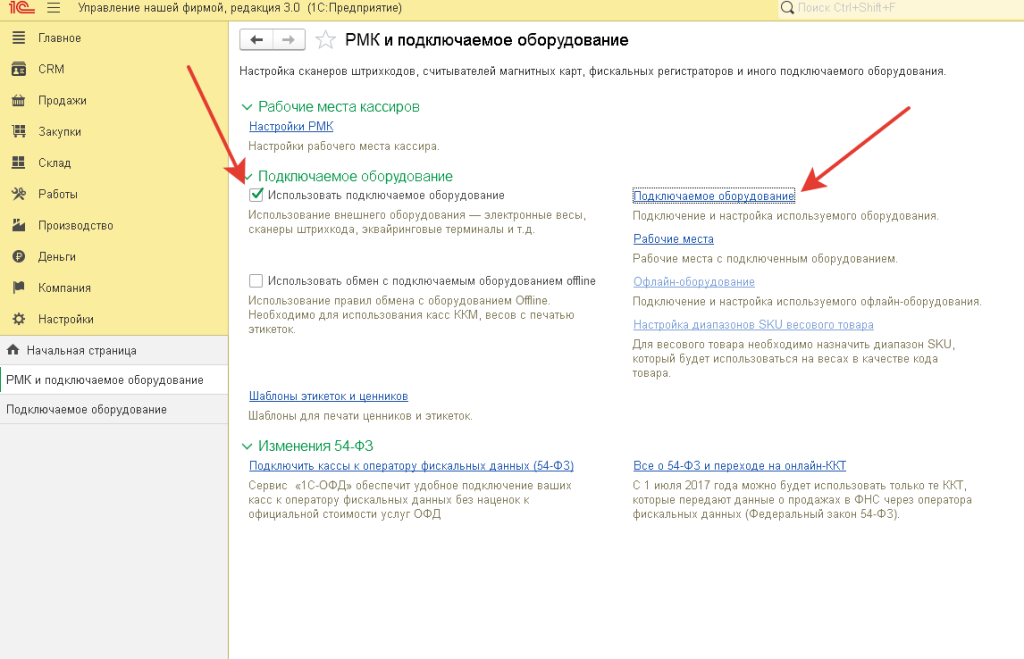The image size is (1024, 659).
Task: Click the Деньги coin icon
Action: [x=19, y=257]
